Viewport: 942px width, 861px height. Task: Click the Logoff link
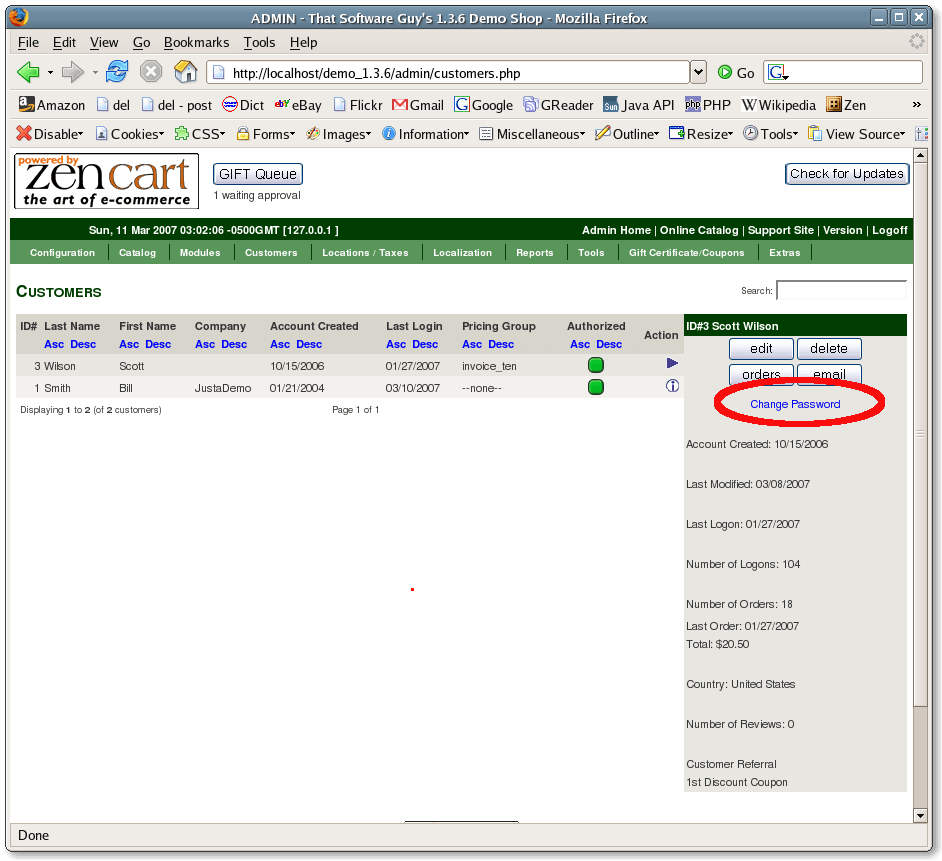pos(890,230)
